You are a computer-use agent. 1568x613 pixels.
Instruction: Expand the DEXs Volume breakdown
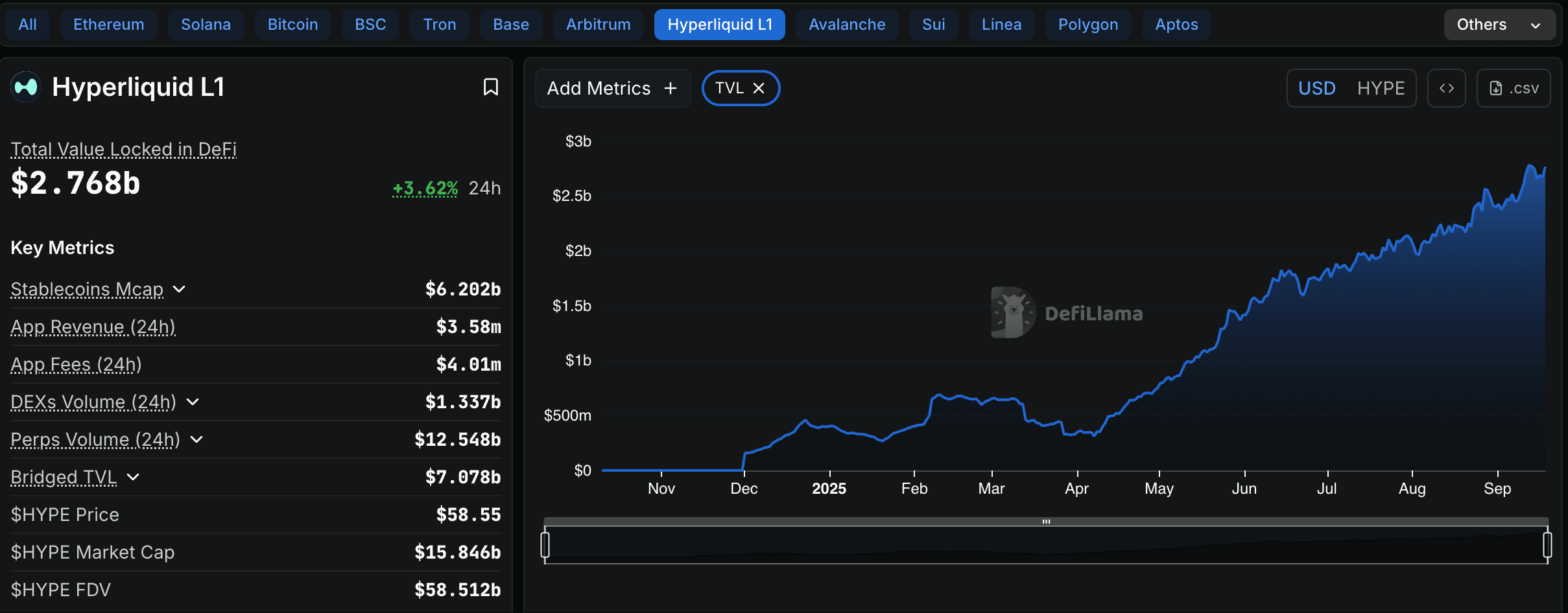click(x=193, y=402)
